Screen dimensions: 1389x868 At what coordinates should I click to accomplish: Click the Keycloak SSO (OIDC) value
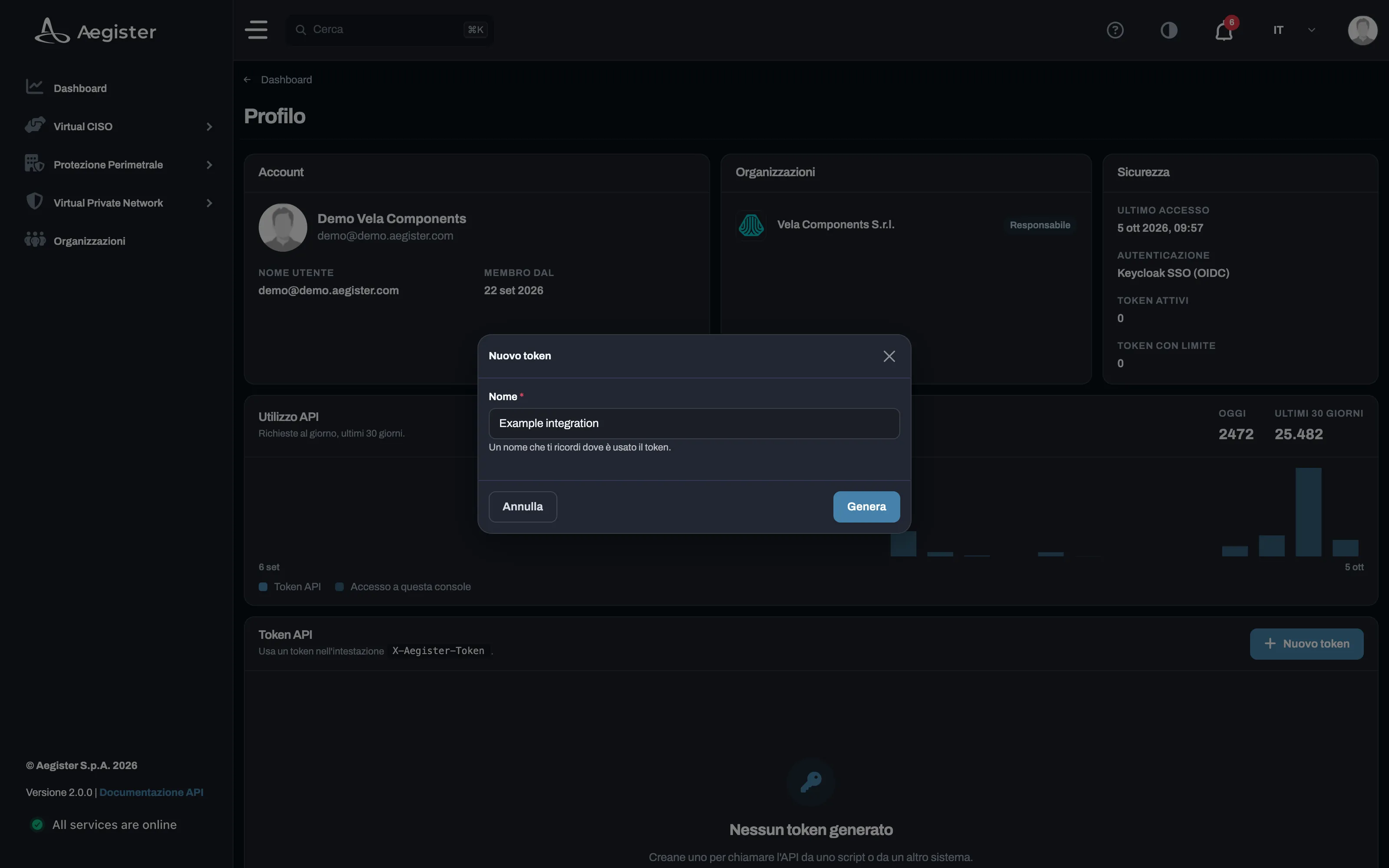pos(1172,273)
